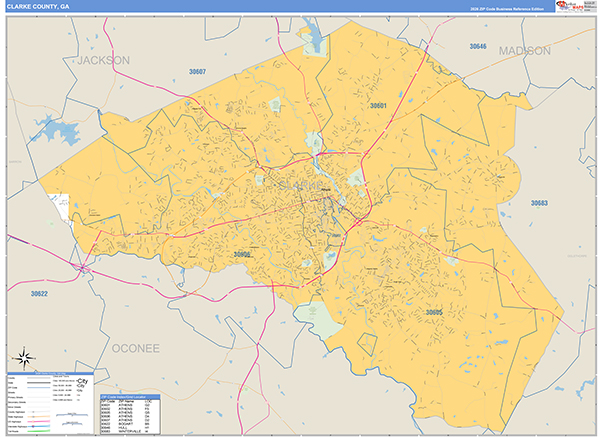The height and width of the screenshot is (437, 600).
Task: Click the BOGART row in the ZIP index
Action: (130, 424)
